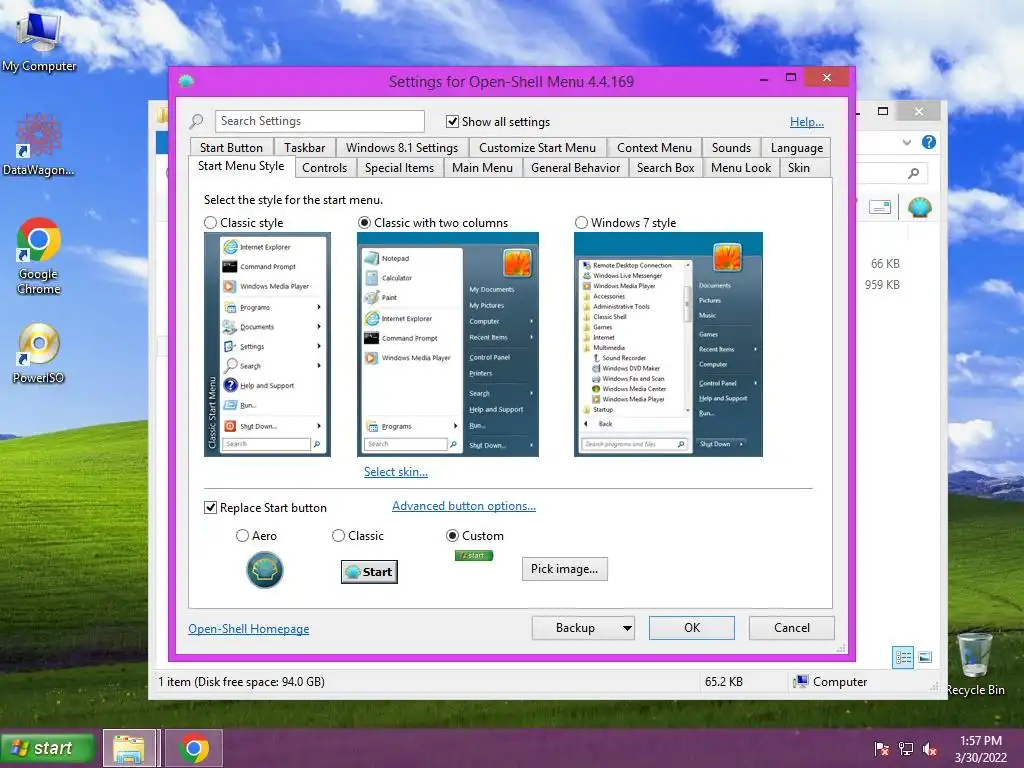This screenshot has height=768, width=1024.
Task: Toggle Show all settings checkbox
Action: click(x=452, y=121)
